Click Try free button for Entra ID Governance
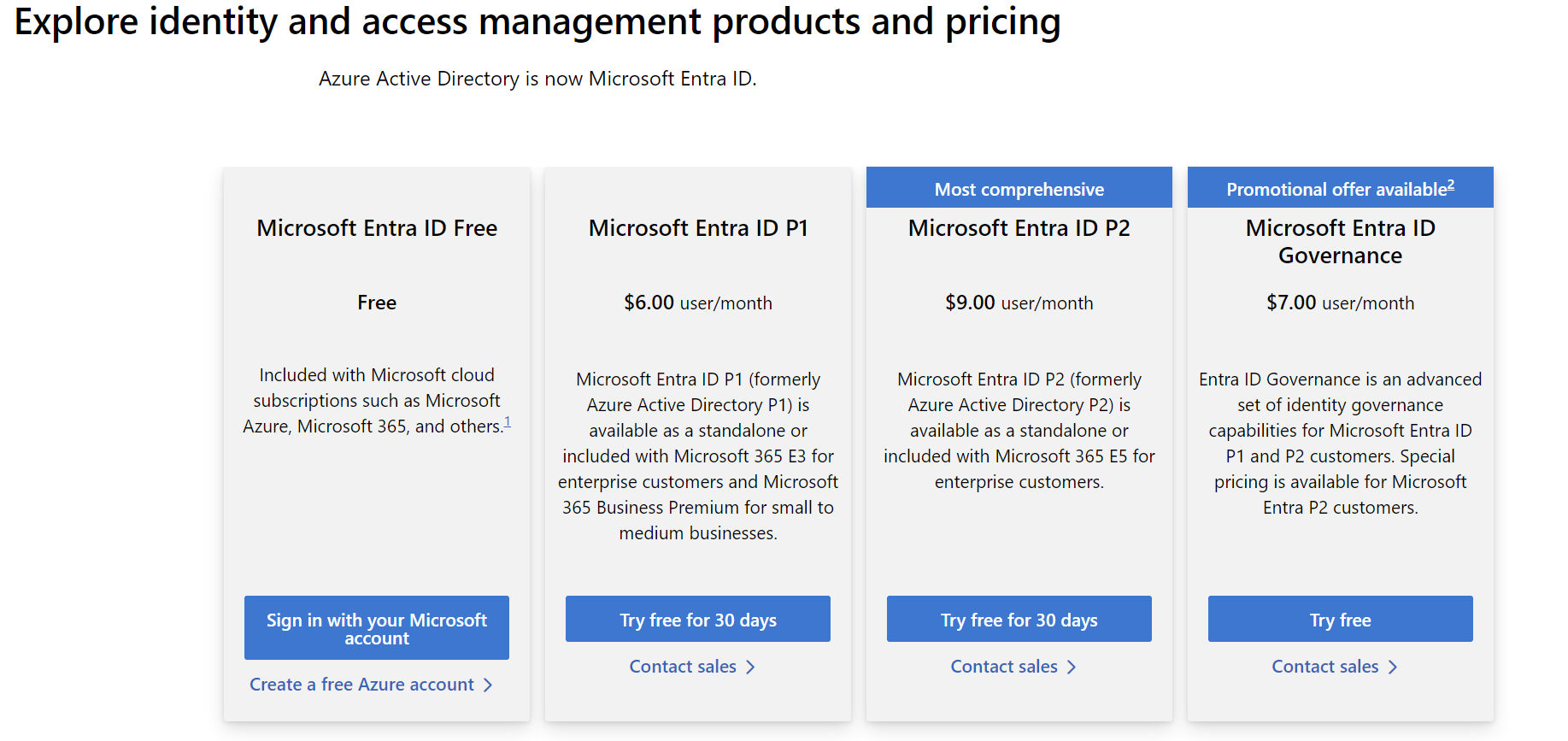Screen dimensions: 1568x741 point(1341,619)
